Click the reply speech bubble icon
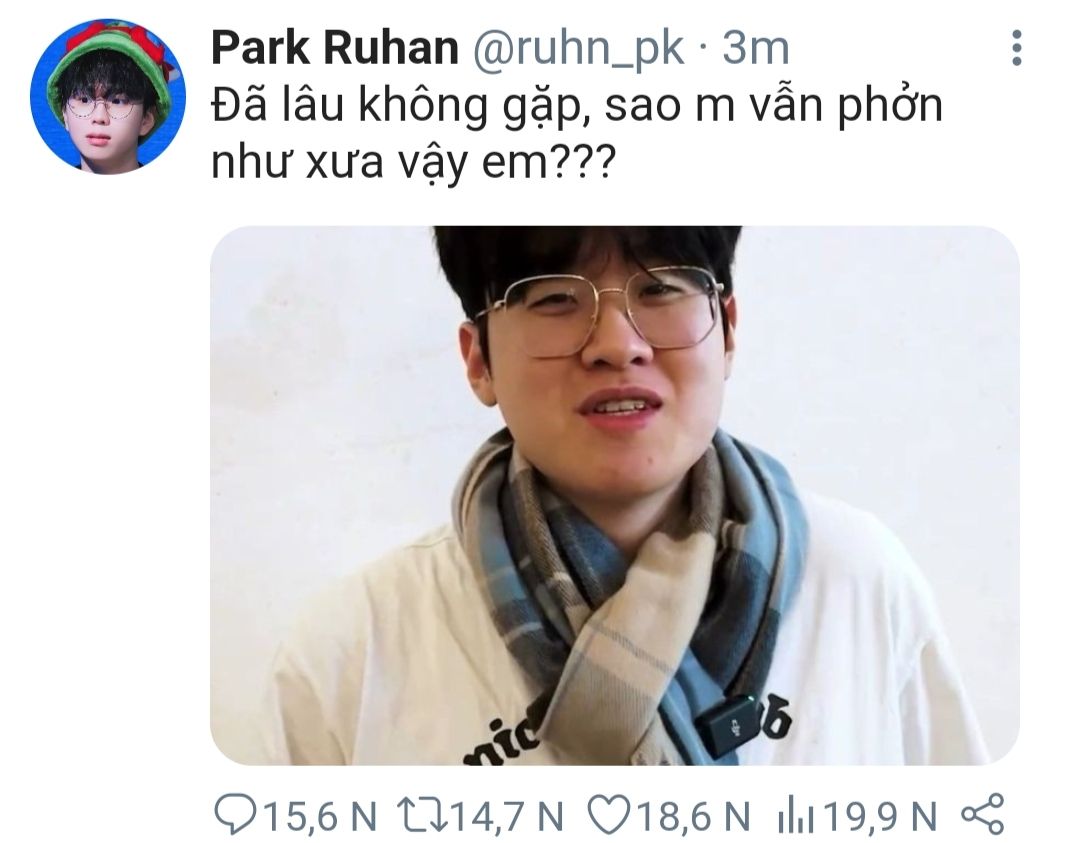 (x=235, y=815)
